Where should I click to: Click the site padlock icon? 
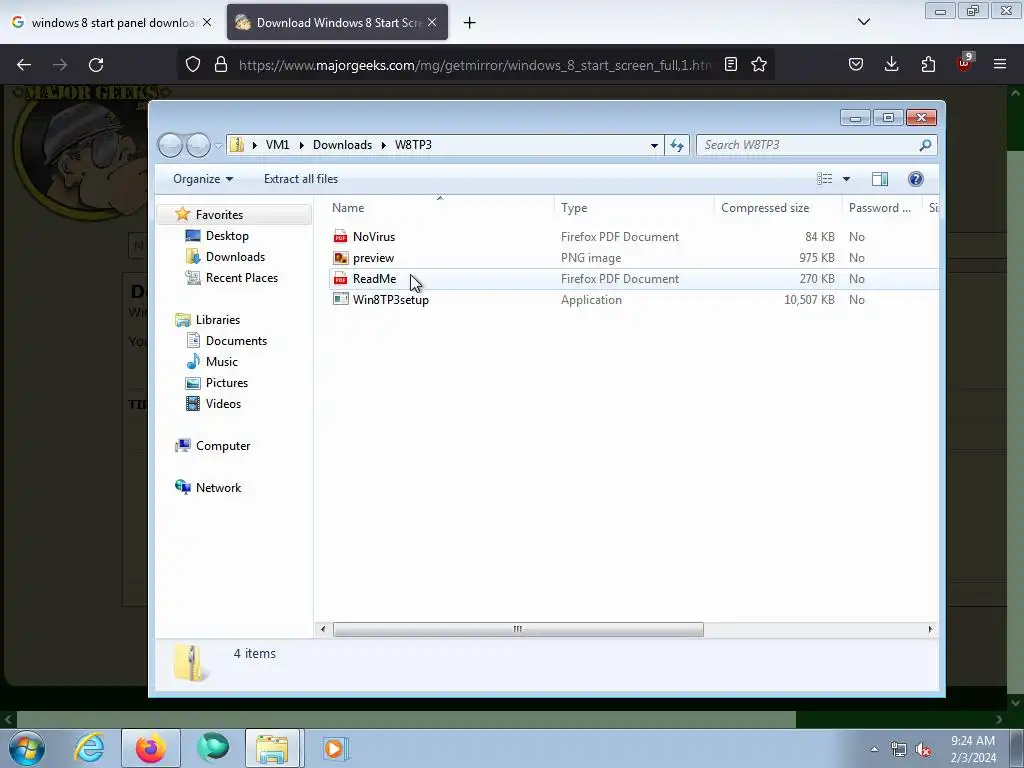click(x=221, y=64)
